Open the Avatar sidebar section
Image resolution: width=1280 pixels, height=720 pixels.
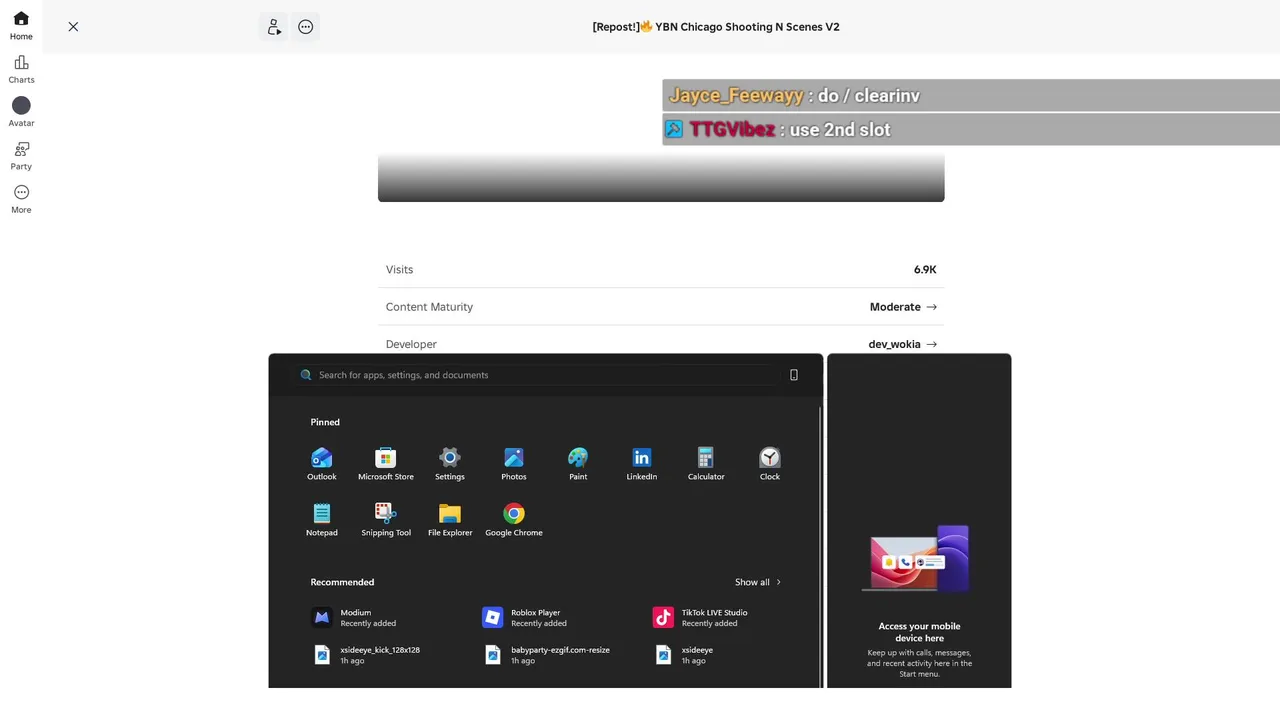point(21,113)
